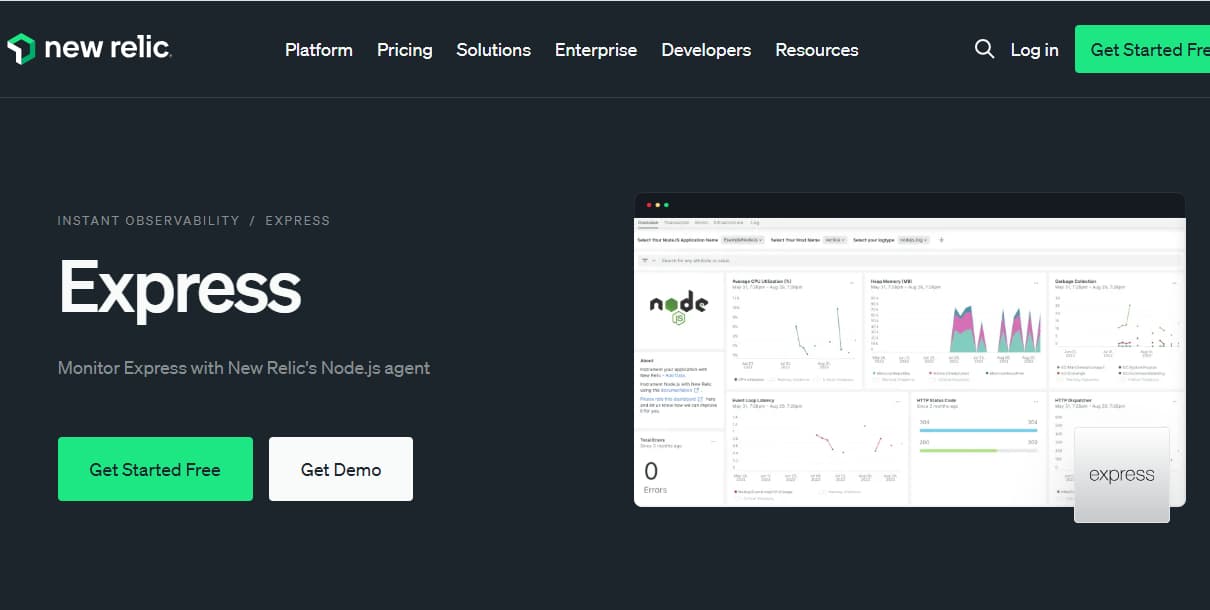
Task: Click the filter icon in the dashboard search bar
Action: [645, 260]
